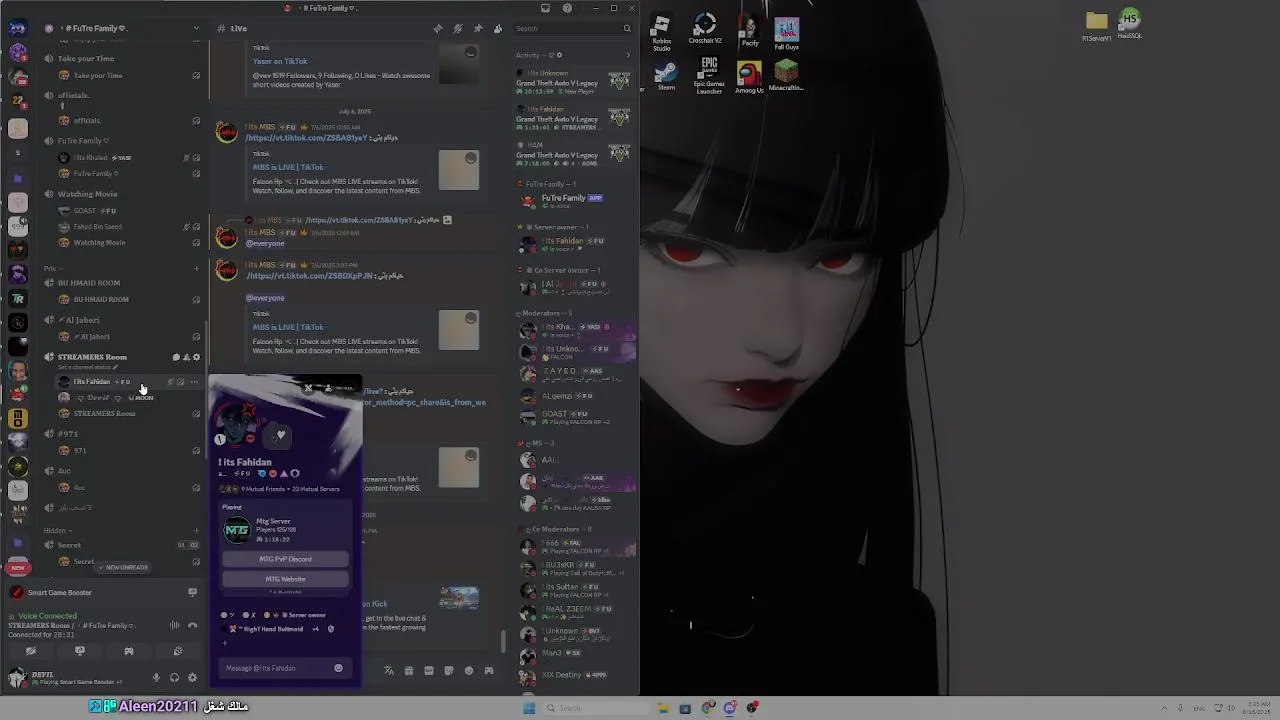Open emoji picker in profile message field
Image resolution: width=1280 pixels, height=720 pixels.
(338, 668)
